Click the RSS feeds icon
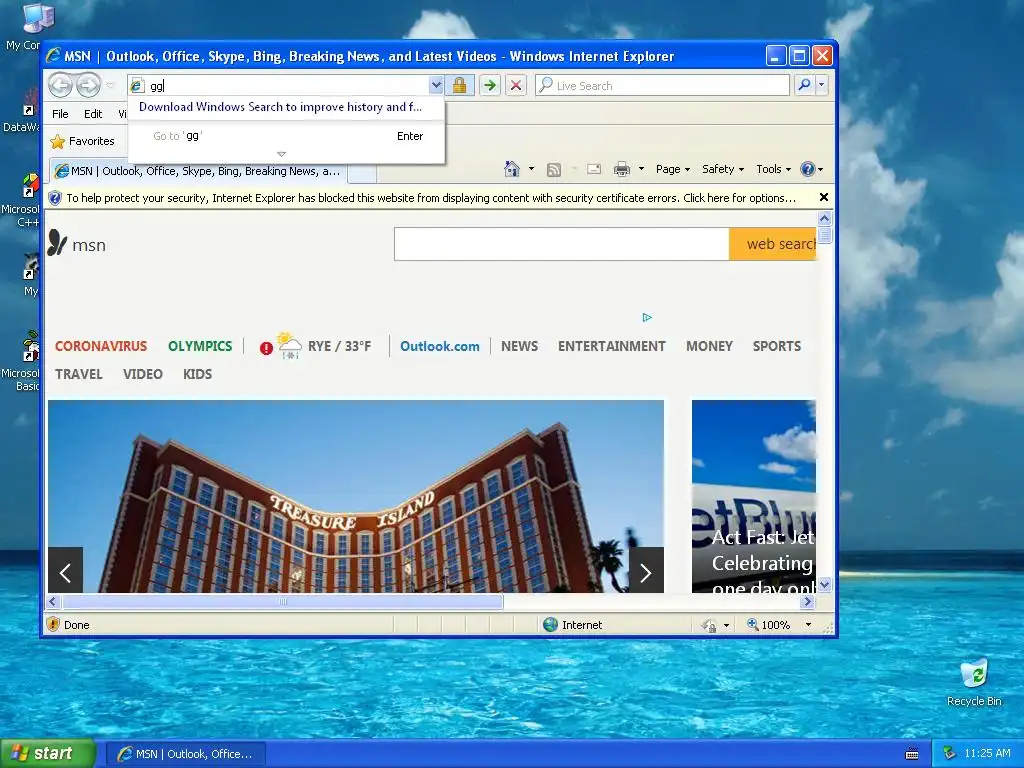Viewport: 1024px width, 768px height. [x=554, y=170]
